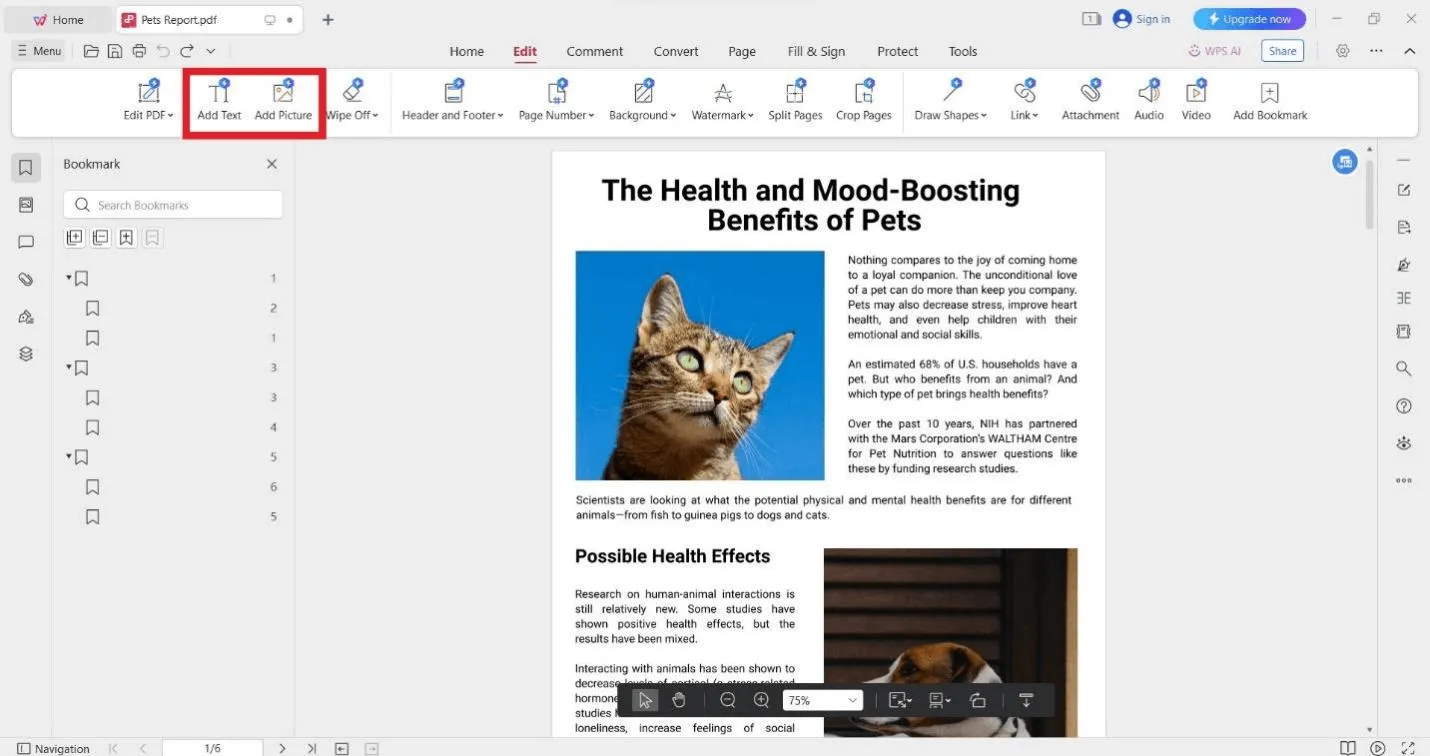
Task: Click the Zoom Out icon on the floating toolbar
Action: (728, 699)
